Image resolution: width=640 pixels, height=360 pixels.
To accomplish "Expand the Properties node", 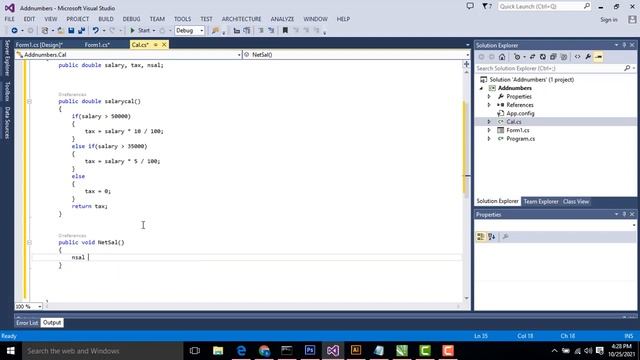I will click(x=489, y=97).
